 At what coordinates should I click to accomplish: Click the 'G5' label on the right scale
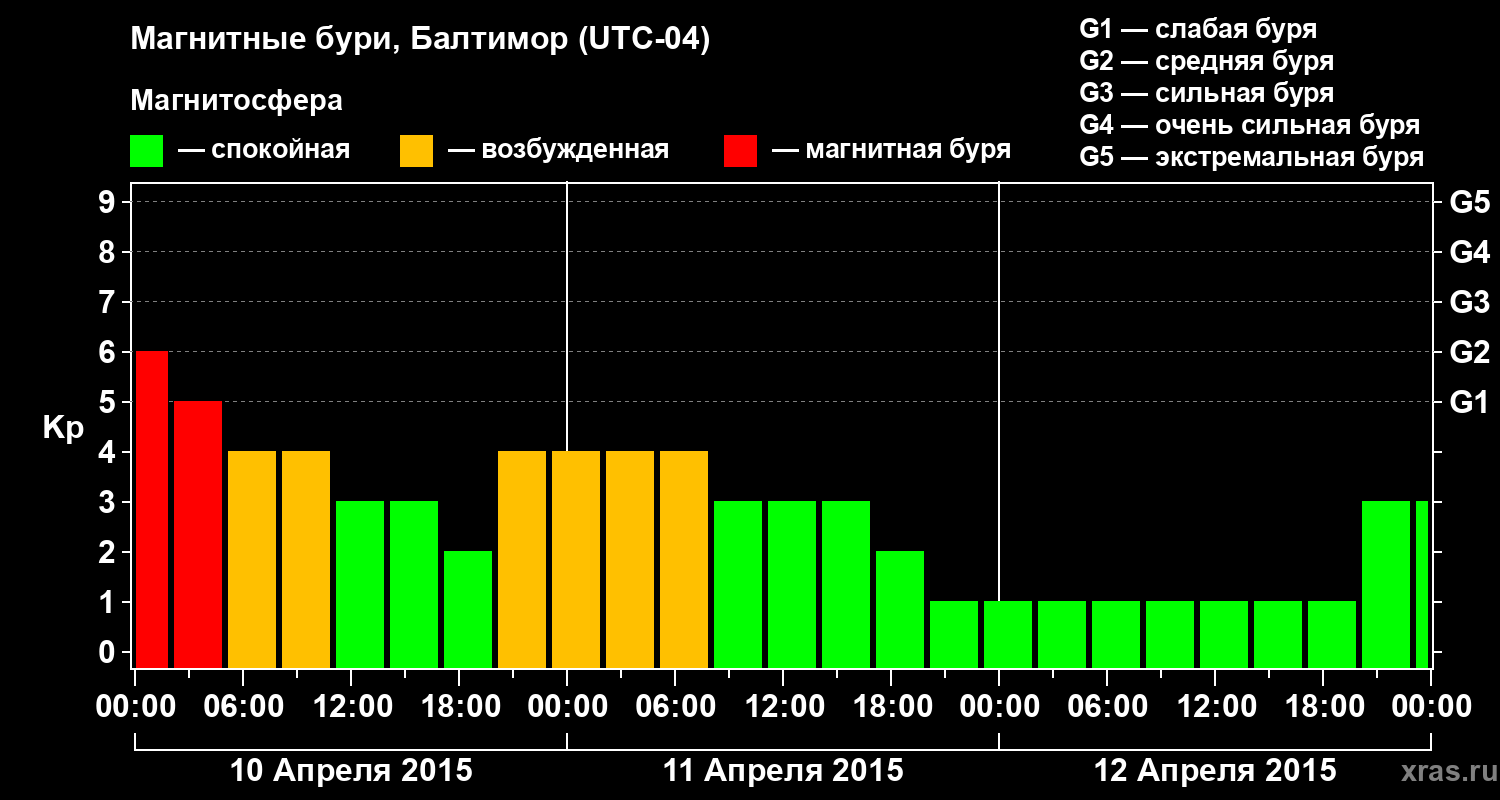coord(1470,202)
